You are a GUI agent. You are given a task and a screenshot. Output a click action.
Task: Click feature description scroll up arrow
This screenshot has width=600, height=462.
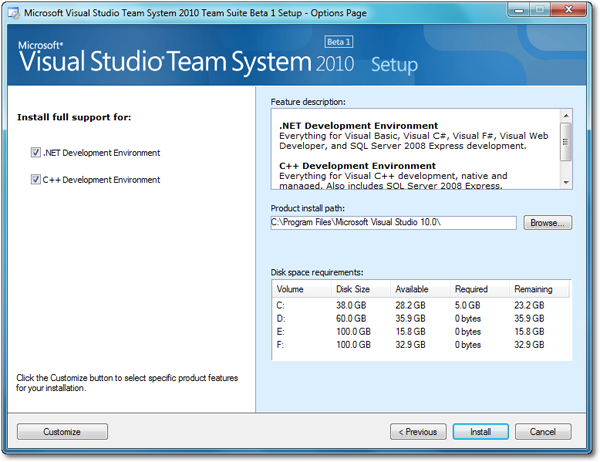pos(566,116)
